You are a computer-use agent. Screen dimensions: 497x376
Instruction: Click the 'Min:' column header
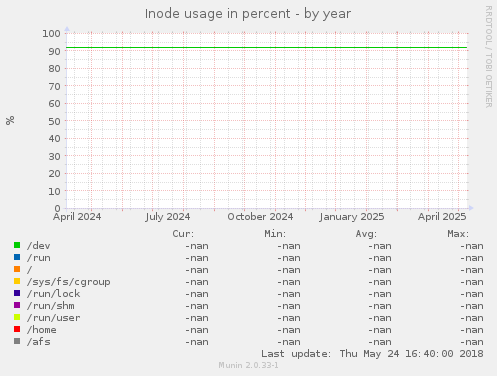tap(275, 234)
